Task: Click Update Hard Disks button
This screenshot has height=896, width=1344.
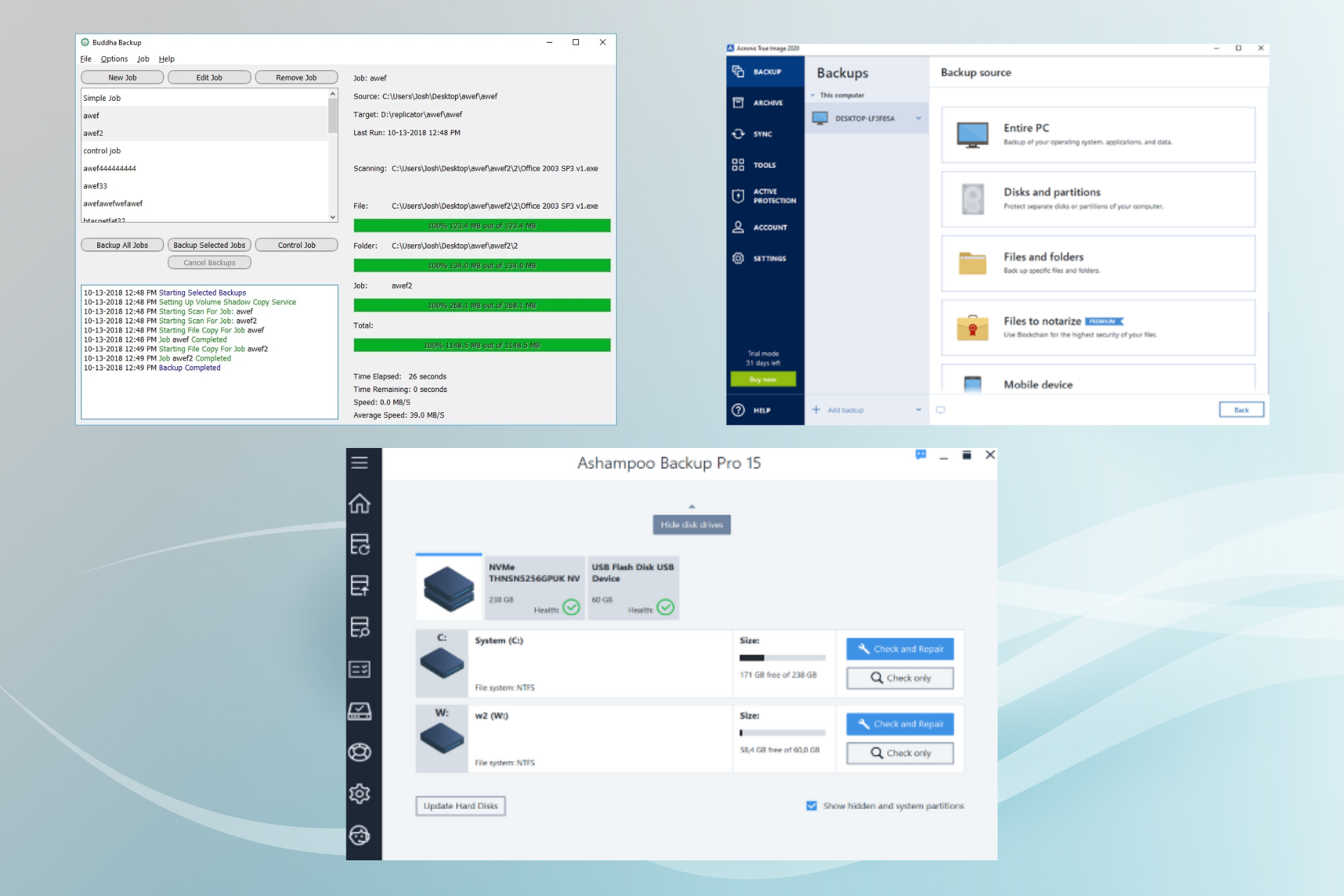Action: [461, 806]
